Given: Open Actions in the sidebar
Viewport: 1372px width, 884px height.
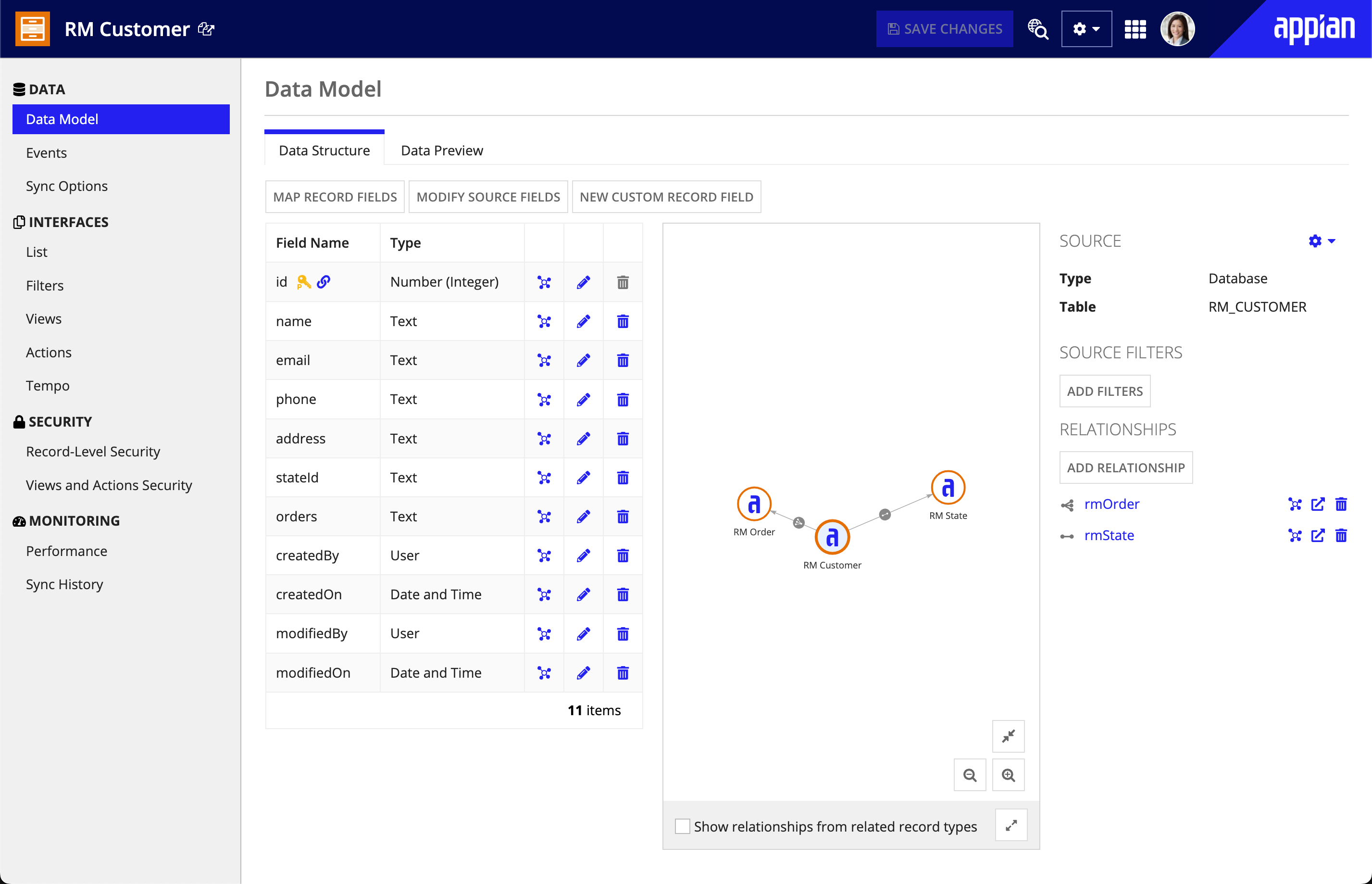Looking at the screenshot, I should click(49, 353).
